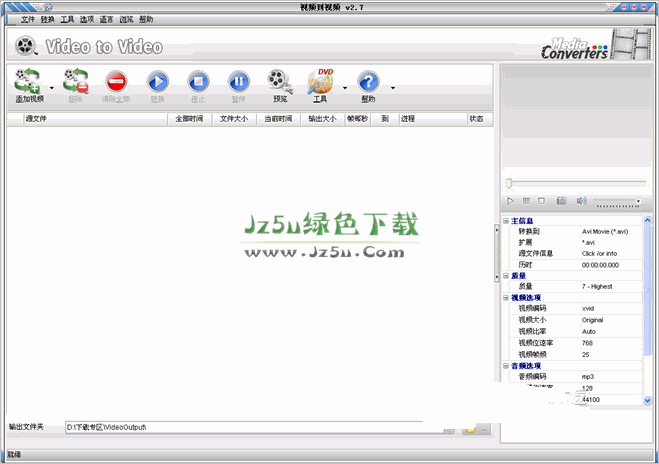The height and width of the screenshot is (464, 659).
Task: Click the 视频帧频 25 value
Action: (x=585, y=355)
